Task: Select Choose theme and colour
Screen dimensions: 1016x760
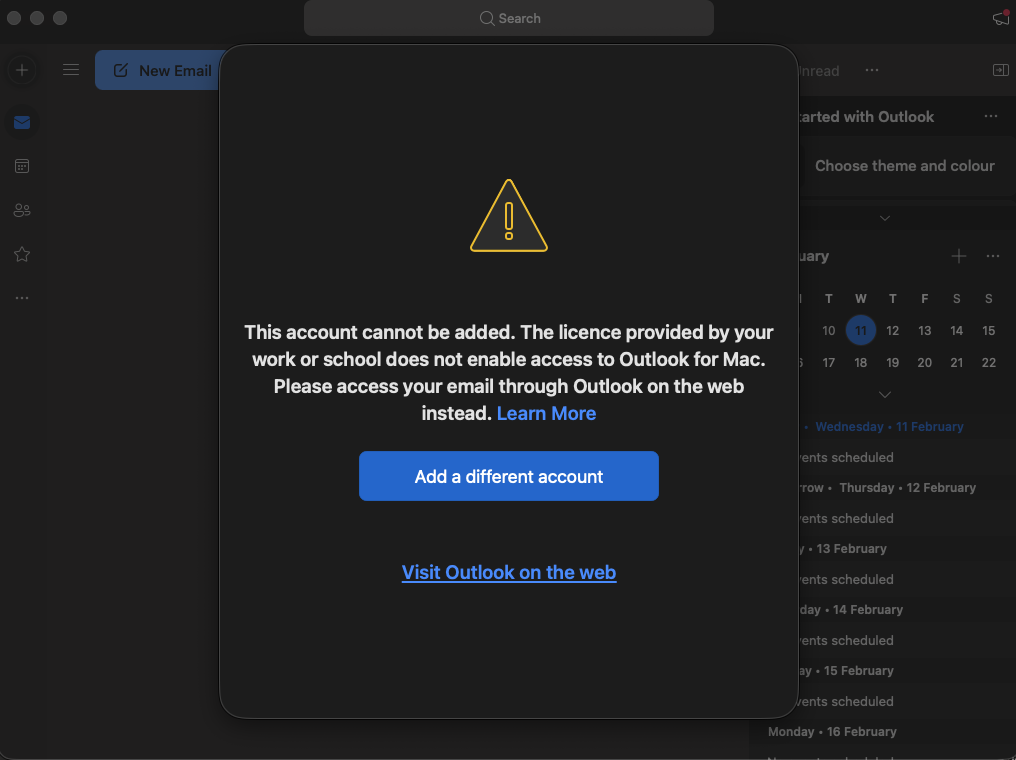Action: point(905,166)
